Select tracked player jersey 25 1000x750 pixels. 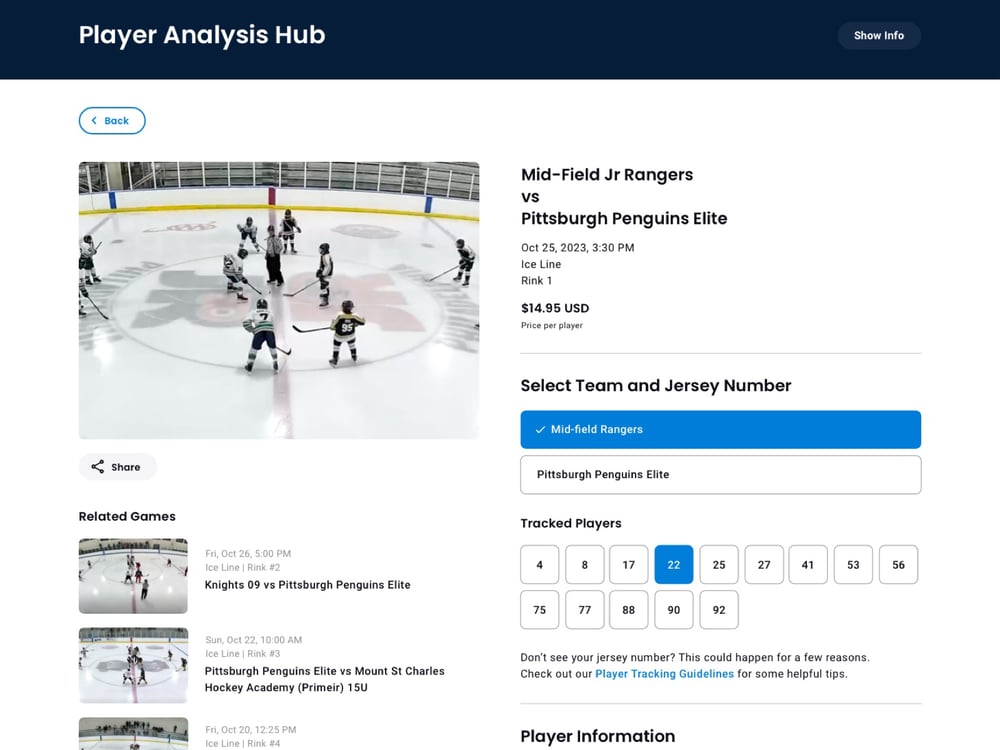(x=719, y=564)
